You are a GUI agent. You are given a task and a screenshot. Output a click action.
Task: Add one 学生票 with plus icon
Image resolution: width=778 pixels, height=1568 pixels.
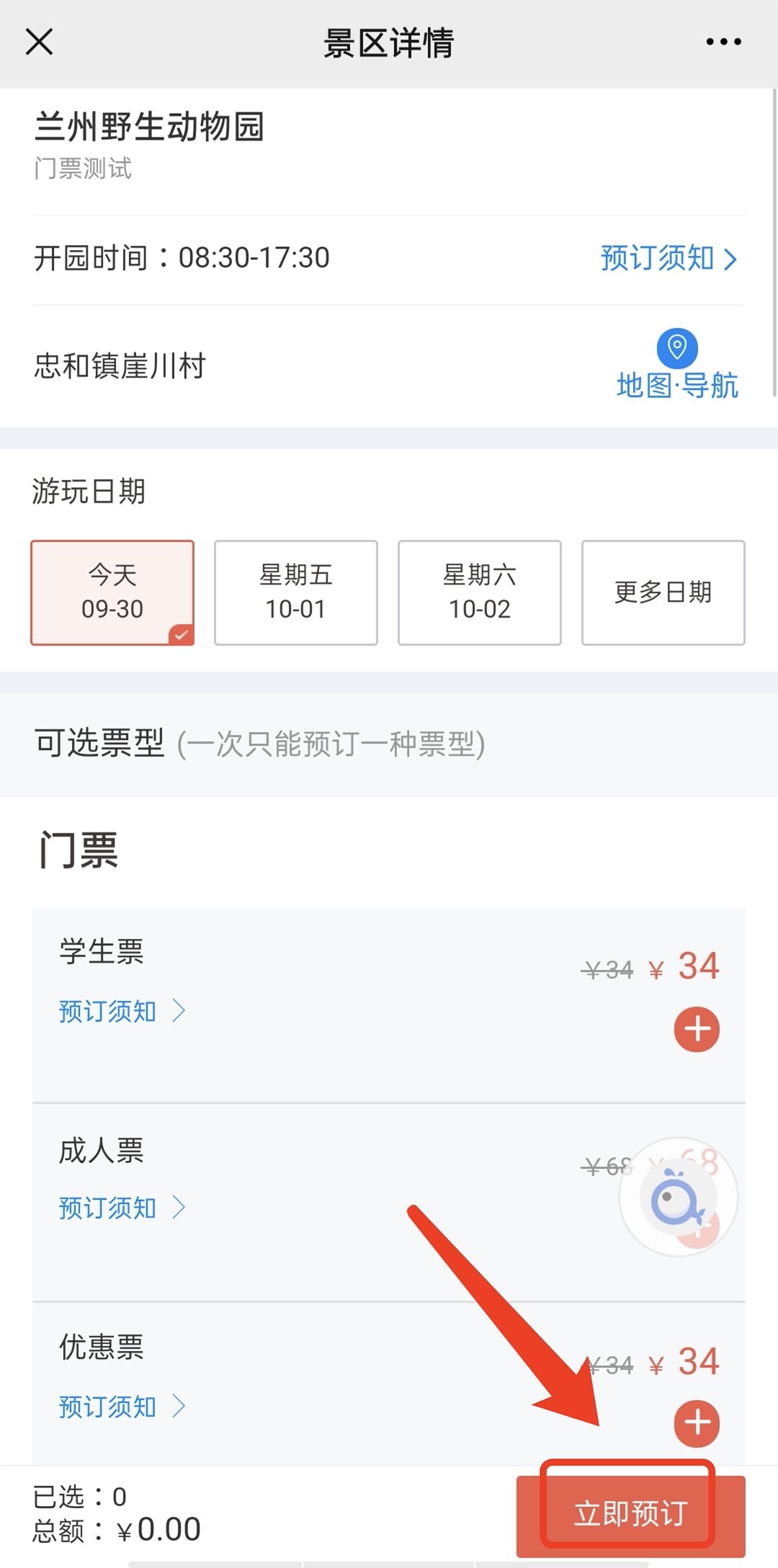(x=697, y=1029)
